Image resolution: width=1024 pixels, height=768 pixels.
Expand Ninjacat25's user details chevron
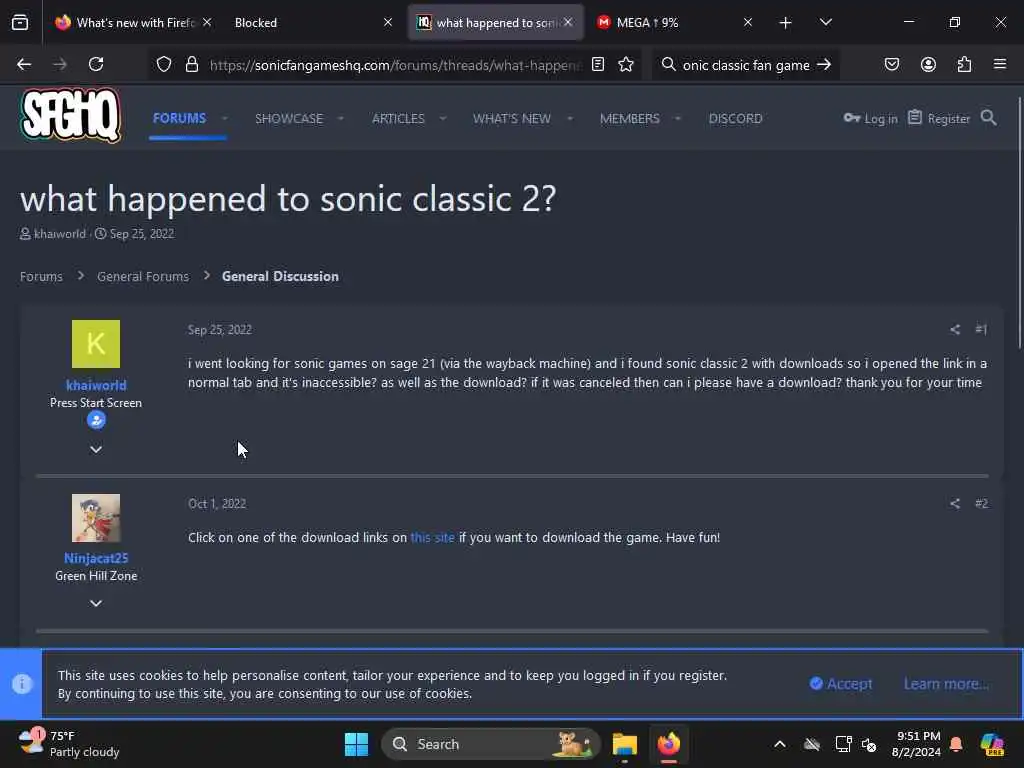click(96, 603)
